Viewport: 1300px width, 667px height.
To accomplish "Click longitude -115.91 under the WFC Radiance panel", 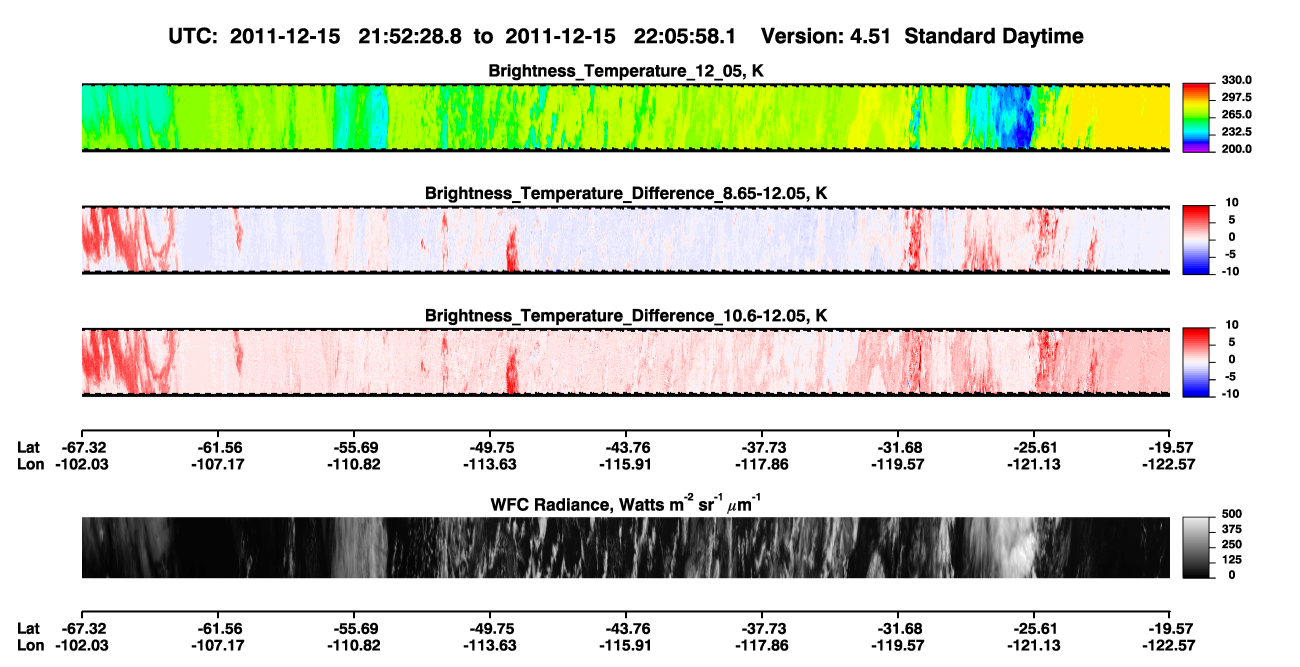I will pyautogui.click(x=626, y=646).
